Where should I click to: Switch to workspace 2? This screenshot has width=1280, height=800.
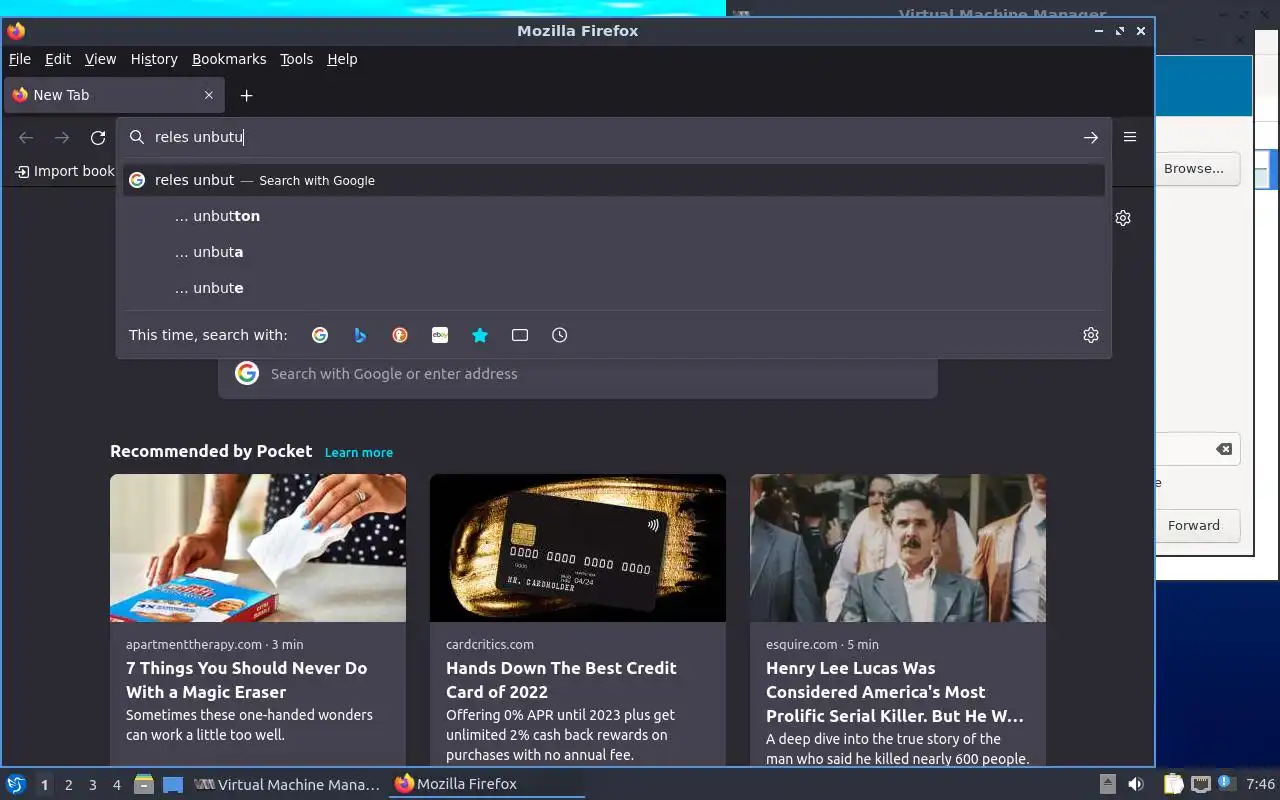coord(68,785)
